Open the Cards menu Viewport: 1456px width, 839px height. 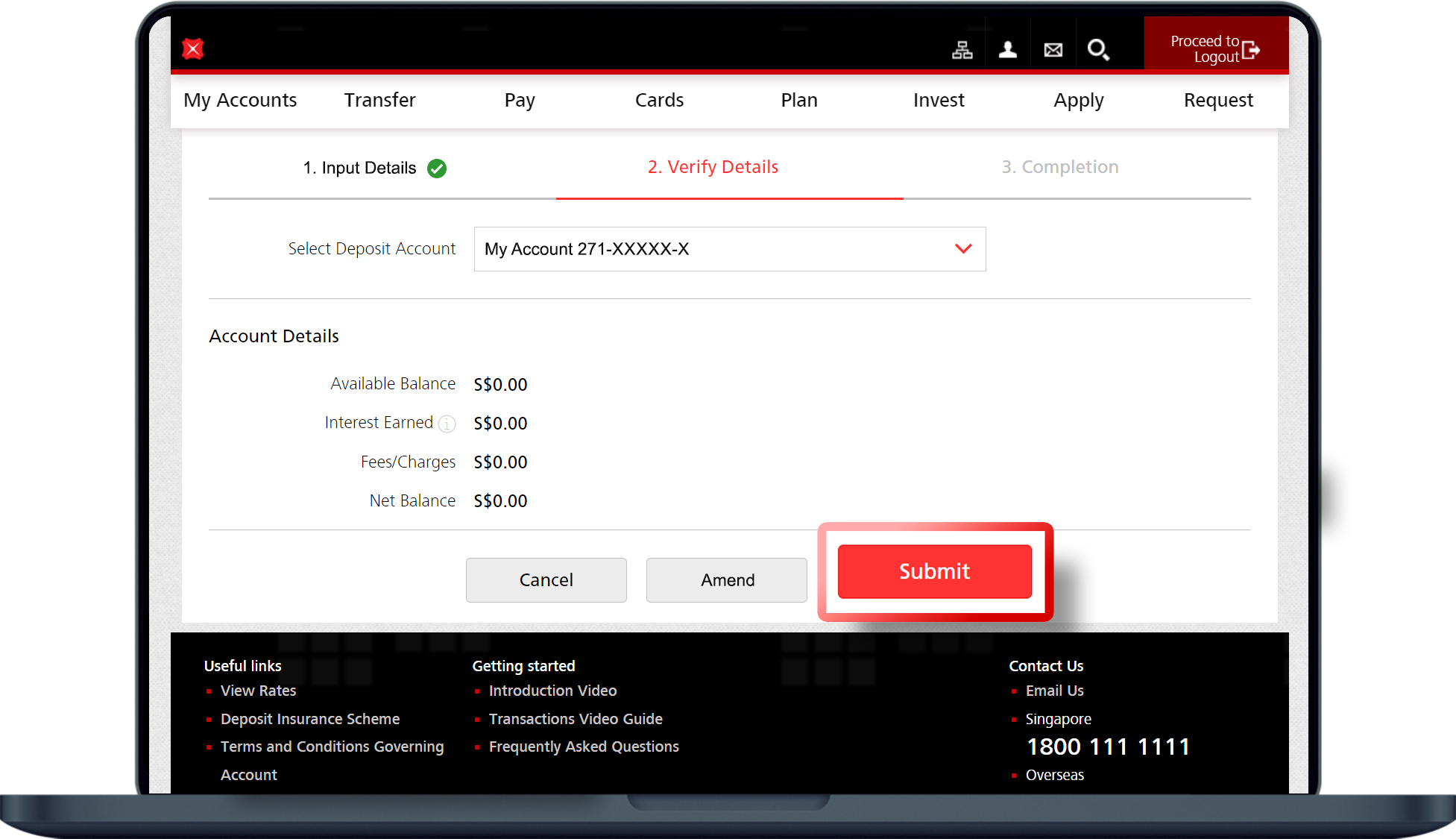[x=659, y=100]
